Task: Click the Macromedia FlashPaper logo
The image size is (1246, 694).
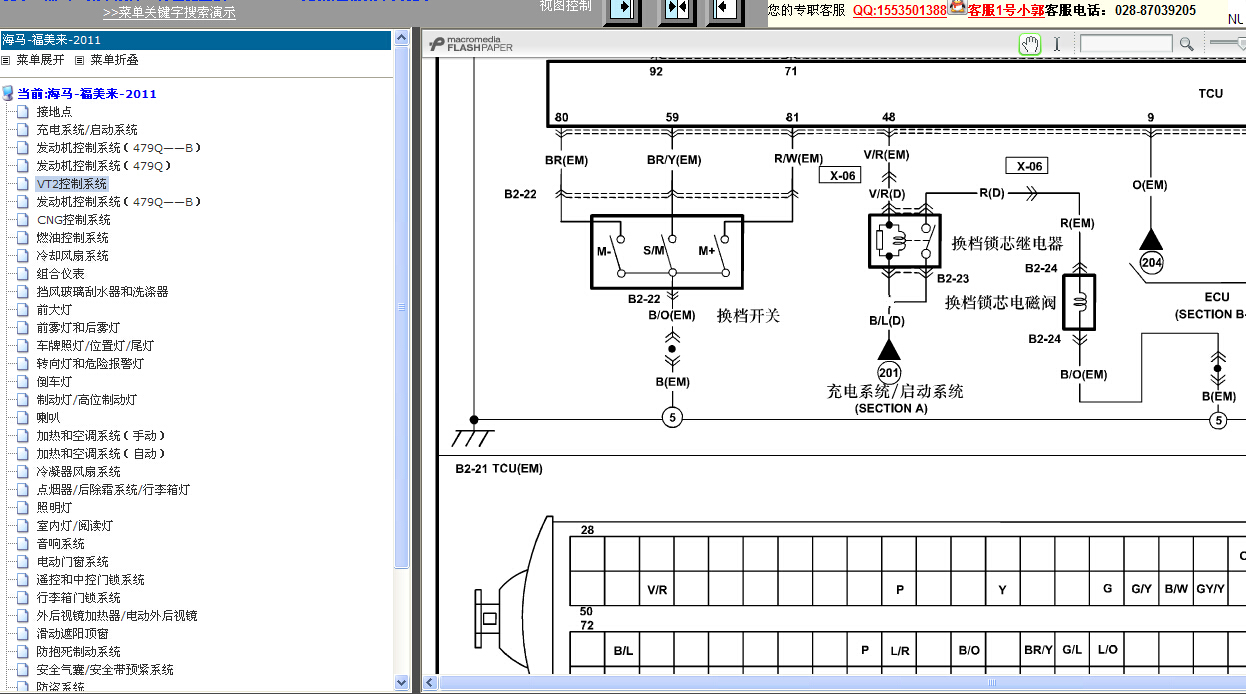Action: (x=470, y=44)
